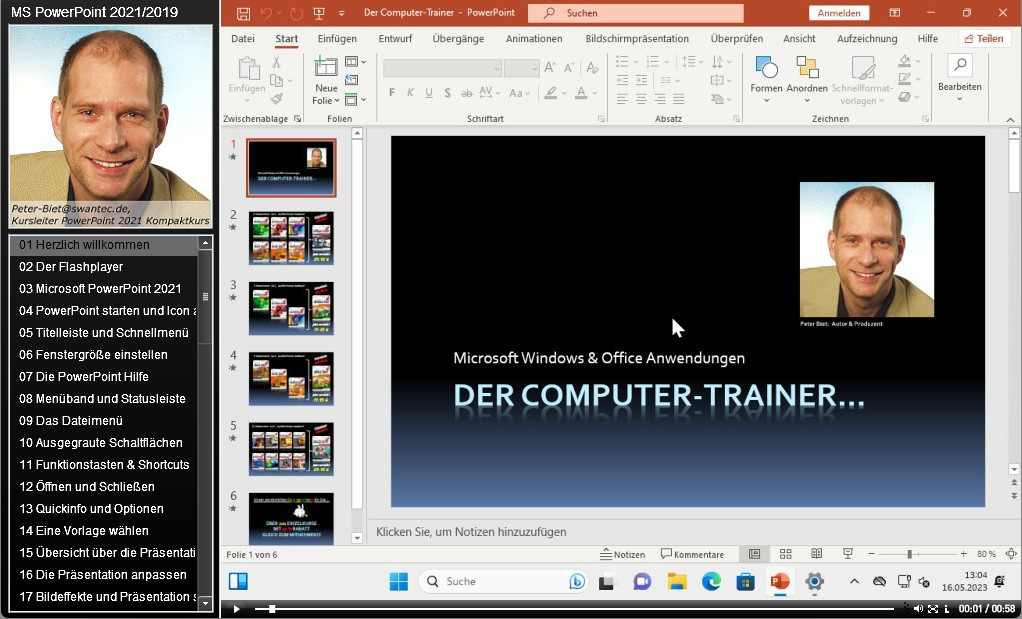
Task: Toggle normal view button in status bar
Action: [x=754, y=554]
